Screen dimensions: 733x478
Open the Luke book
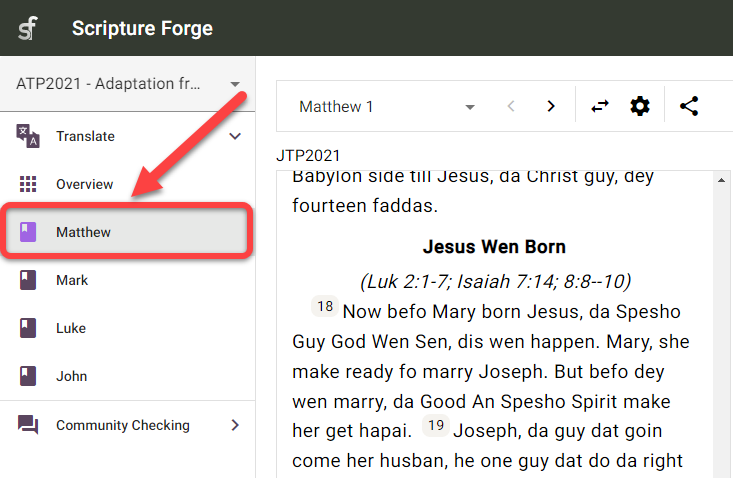pos(71,328)
